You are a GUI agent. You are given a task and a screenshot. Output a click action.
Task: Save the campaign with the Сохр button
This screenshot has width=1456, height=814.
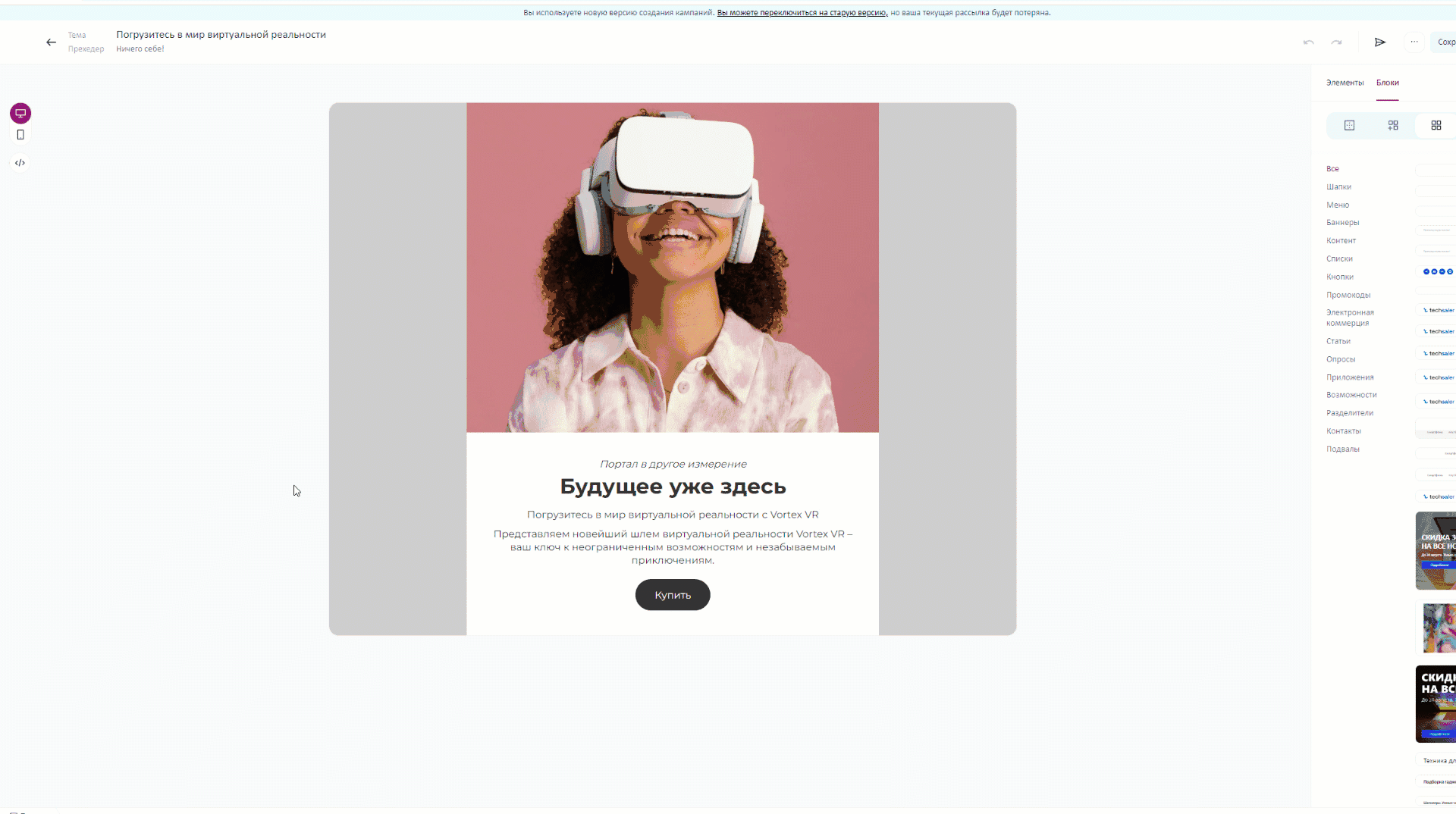coord(1444,42)
